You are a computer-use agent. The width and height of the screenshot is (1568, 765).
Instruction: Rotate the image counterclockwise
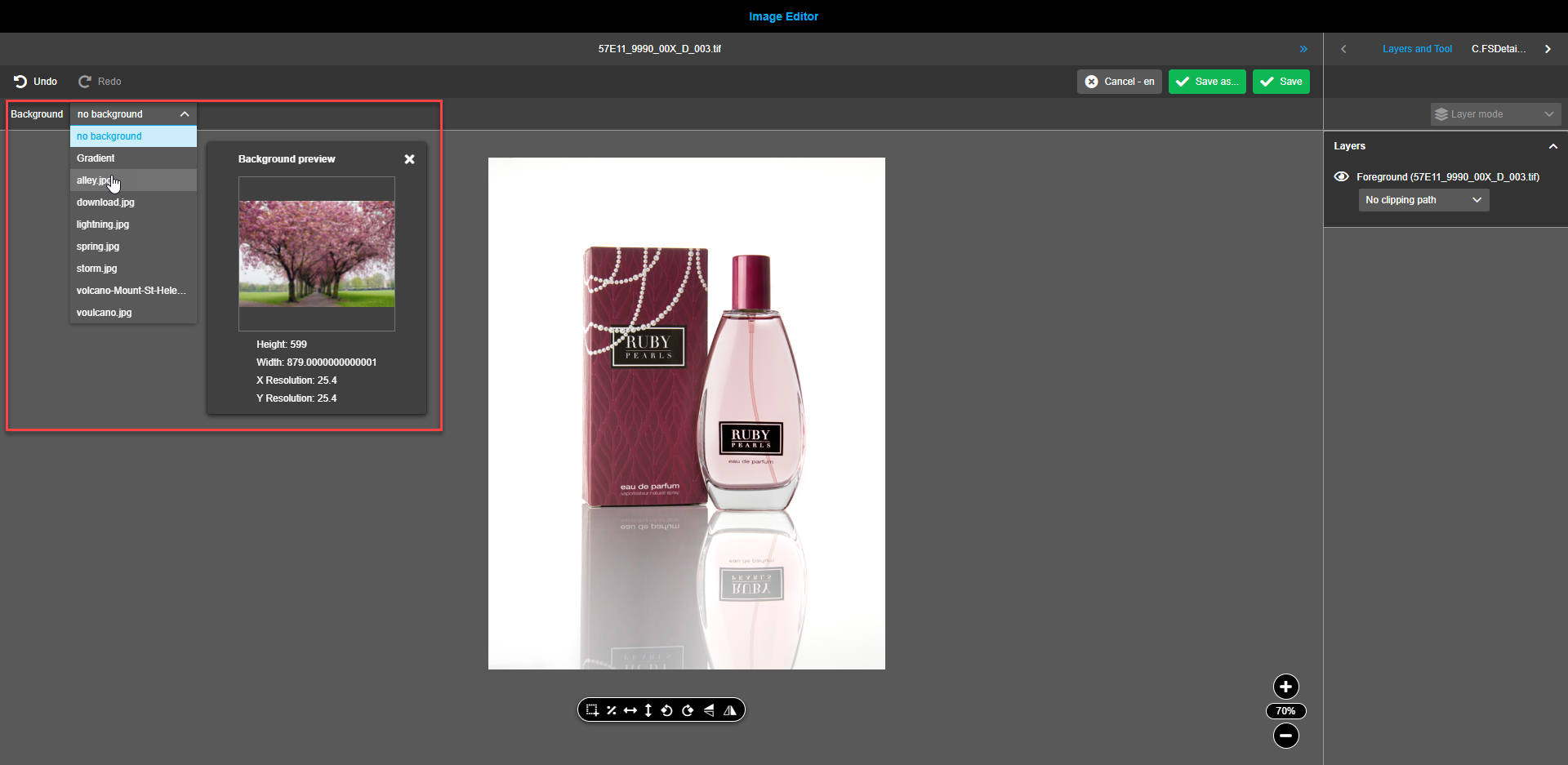pos(667,709)
